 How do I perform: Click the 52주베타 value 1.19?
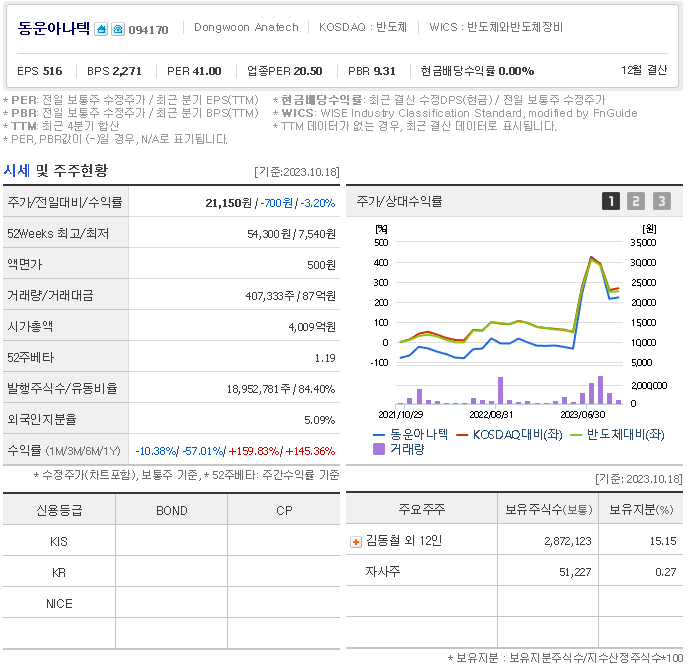[x=325, y=358]
